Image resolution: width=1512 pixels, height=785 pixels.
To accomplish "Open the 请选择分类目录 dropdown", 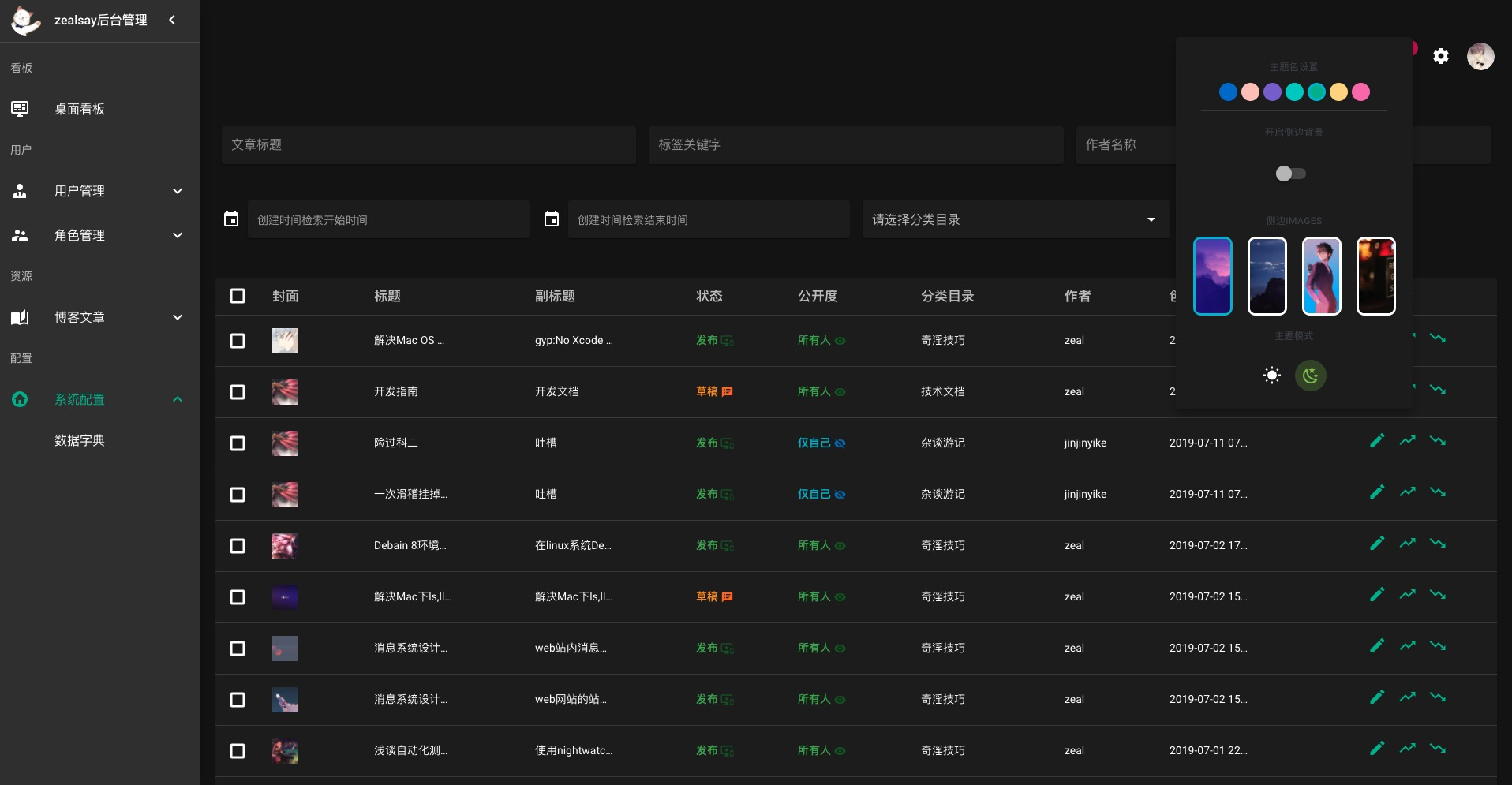I will 1016,219.
